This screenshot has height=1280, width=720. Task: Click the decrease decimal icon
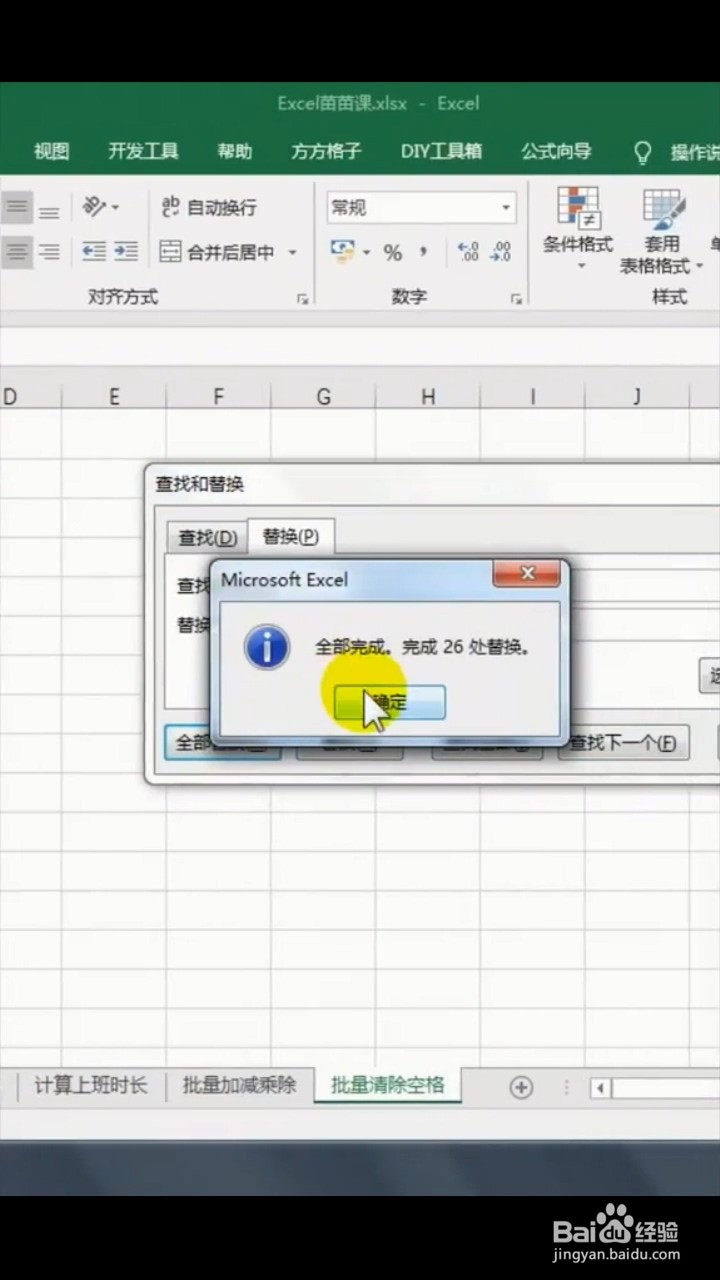pos(501,252)
